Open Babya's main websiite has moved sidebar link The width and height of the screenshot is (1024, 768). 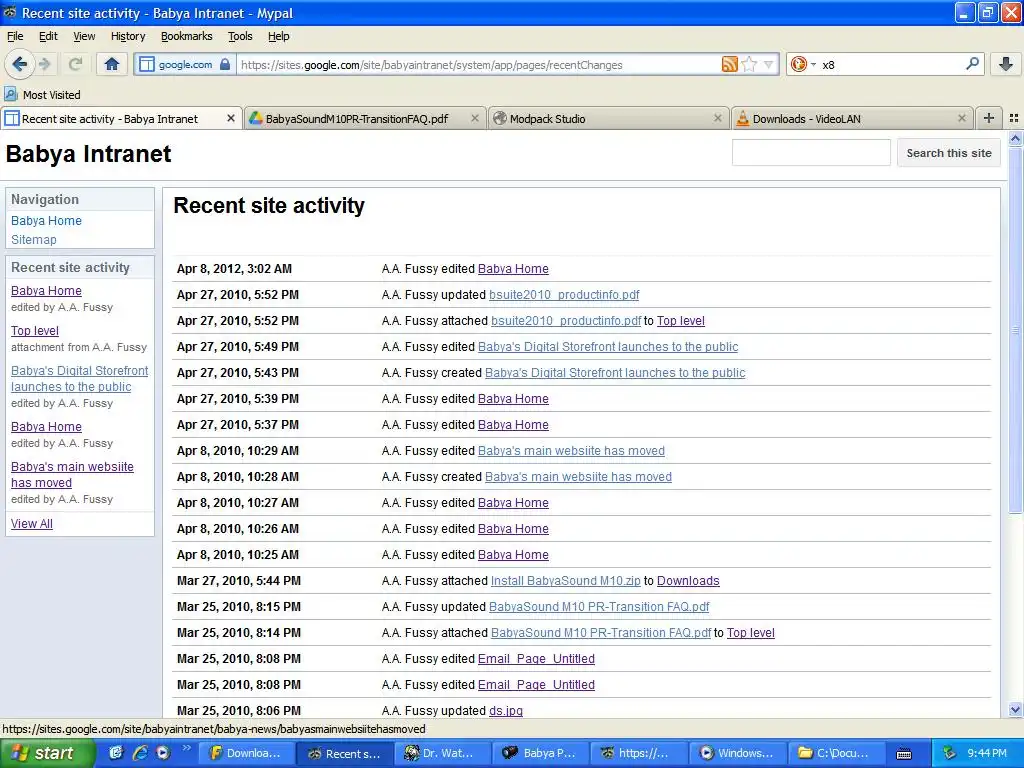coord(72,475)
